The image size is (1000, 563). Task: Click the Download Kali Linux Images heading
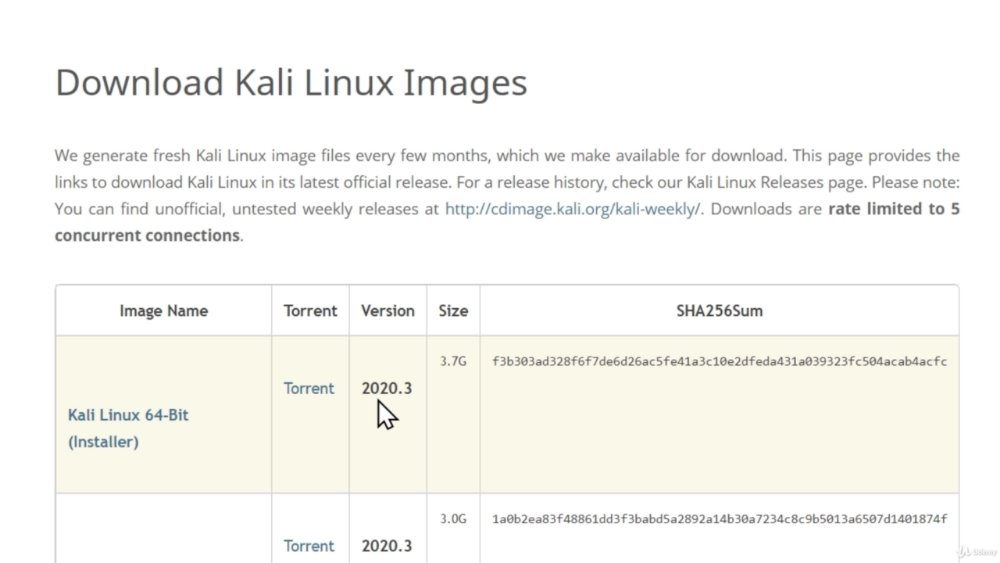tap(291, 83)
